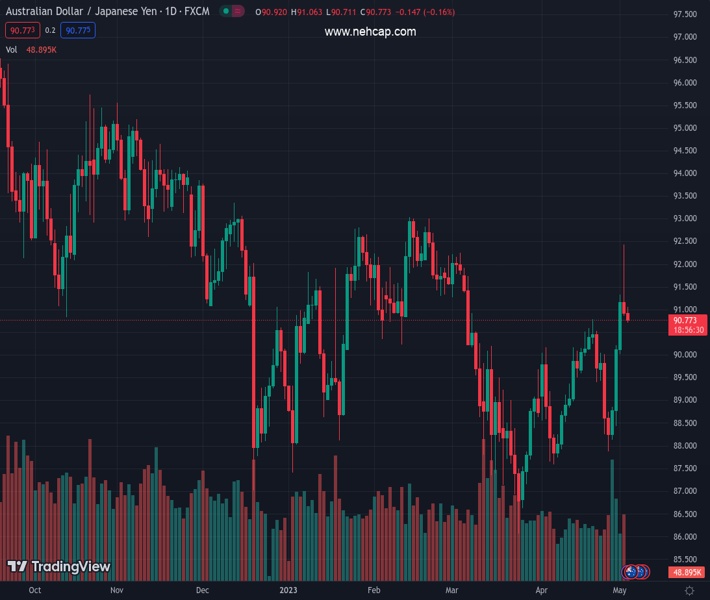
Task: Click the current price label 90.773 on axis
Action: click(x=688, y=320)
